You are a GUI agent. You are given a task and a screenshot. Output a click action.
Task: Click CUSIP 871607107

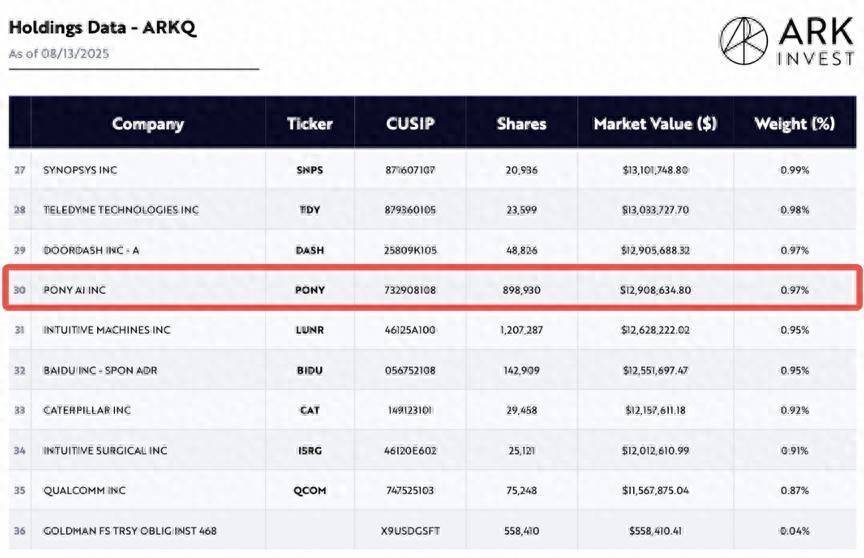(x=410, y=170)
